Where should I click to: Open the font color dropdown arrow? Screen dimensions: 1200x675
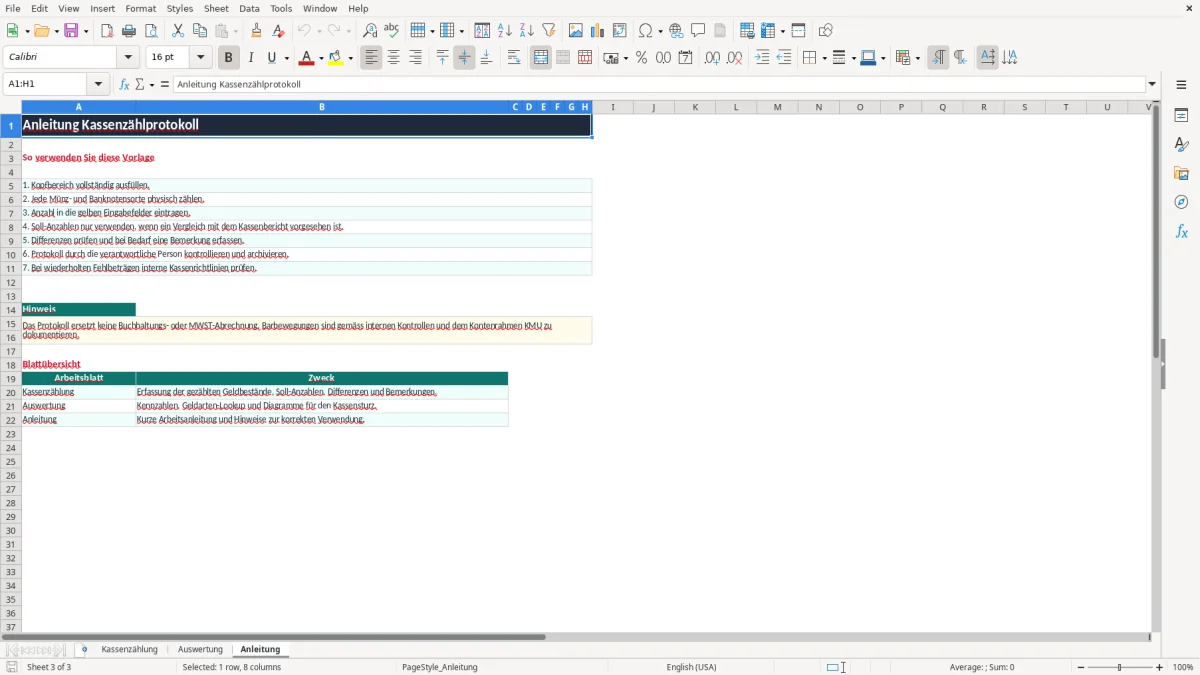321,58
